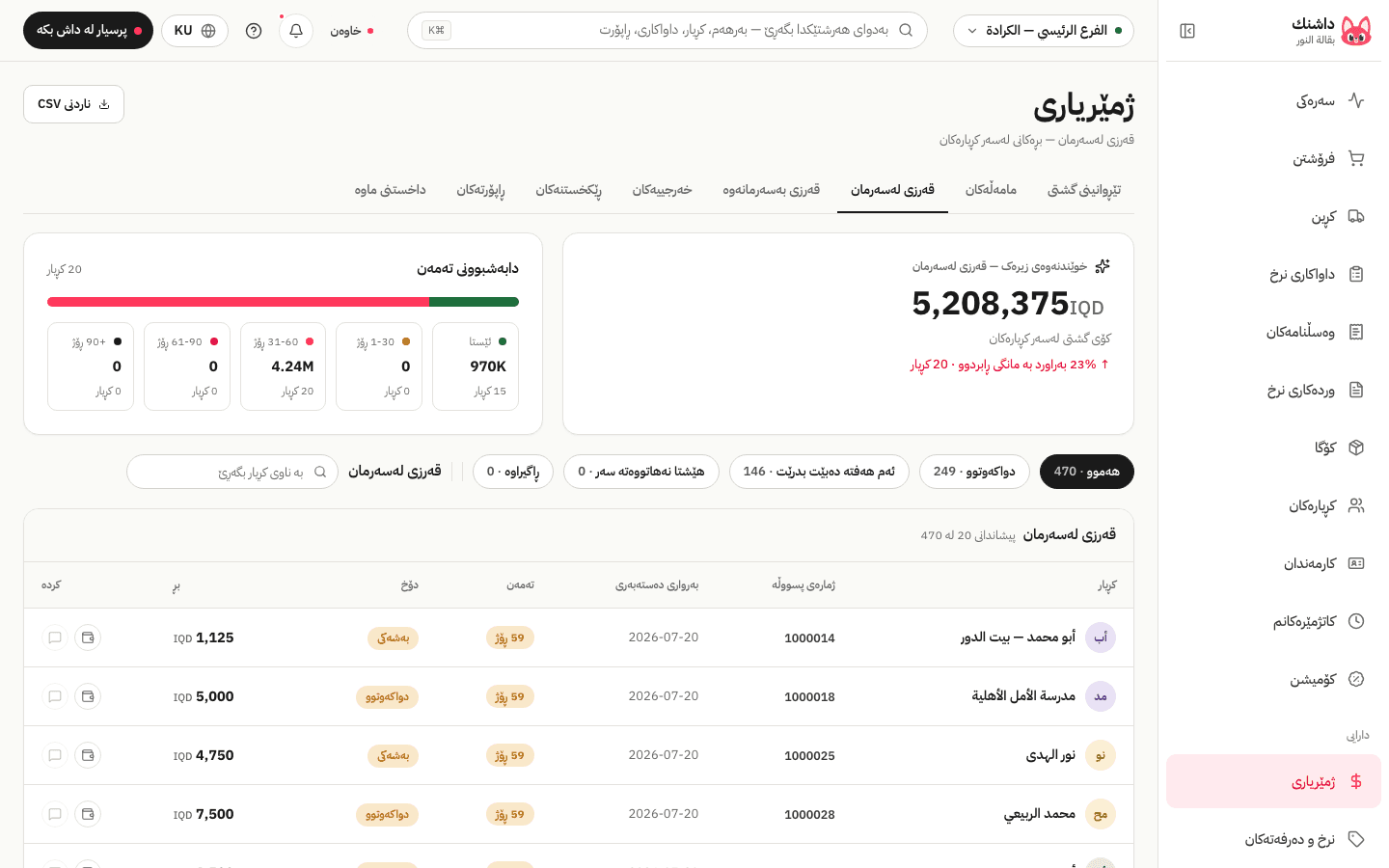Image resolution: width=1389 pixels, height=868 pixels.
Task: Open the داخستنی ماوە tab
Action: (390, 190)
